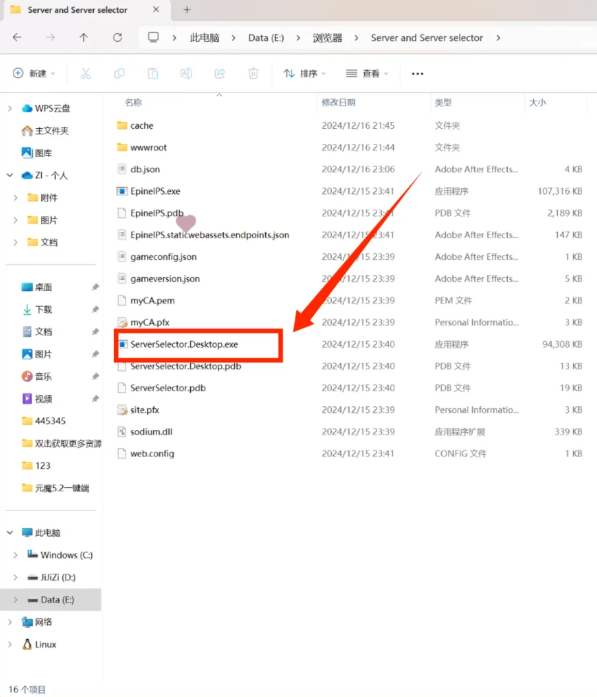Sort by the 大小 column header

tap(537, 102)
